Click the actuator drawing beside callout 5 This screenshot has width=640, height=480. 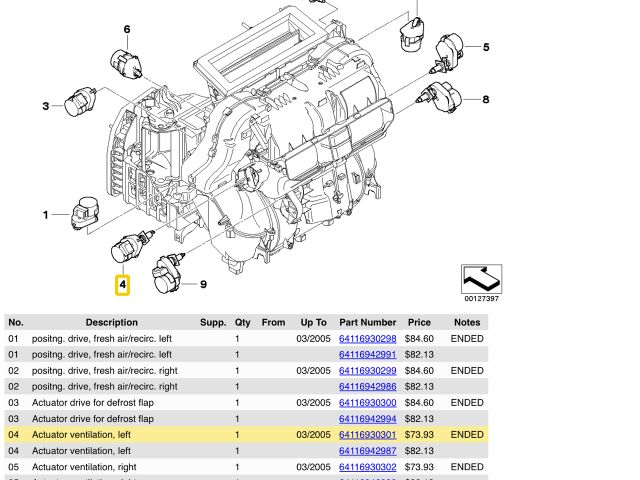448,50
